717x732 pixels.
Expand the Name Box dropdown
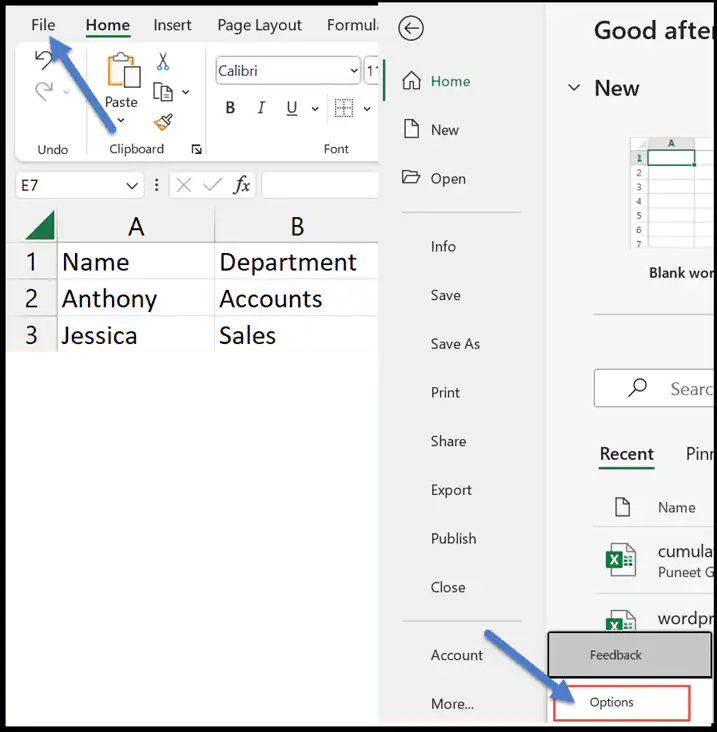click(132, 186)
